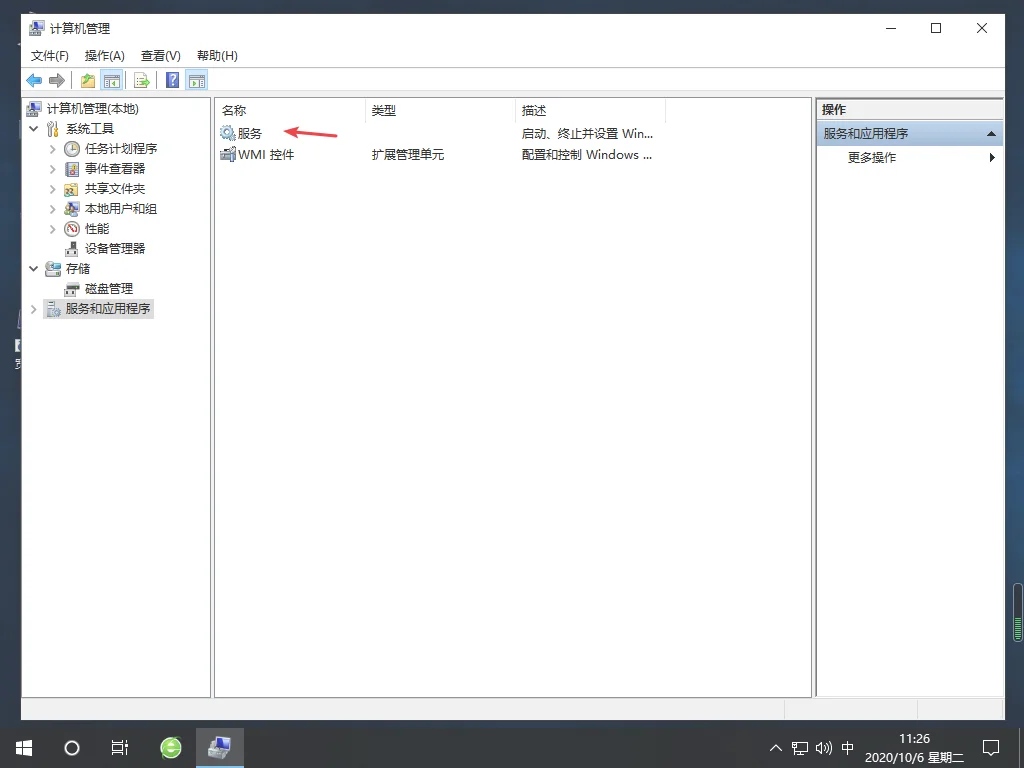The image size is (1024, 768).
Task: Toggle the action pane show/hide icon
Action: coord(197,81)
